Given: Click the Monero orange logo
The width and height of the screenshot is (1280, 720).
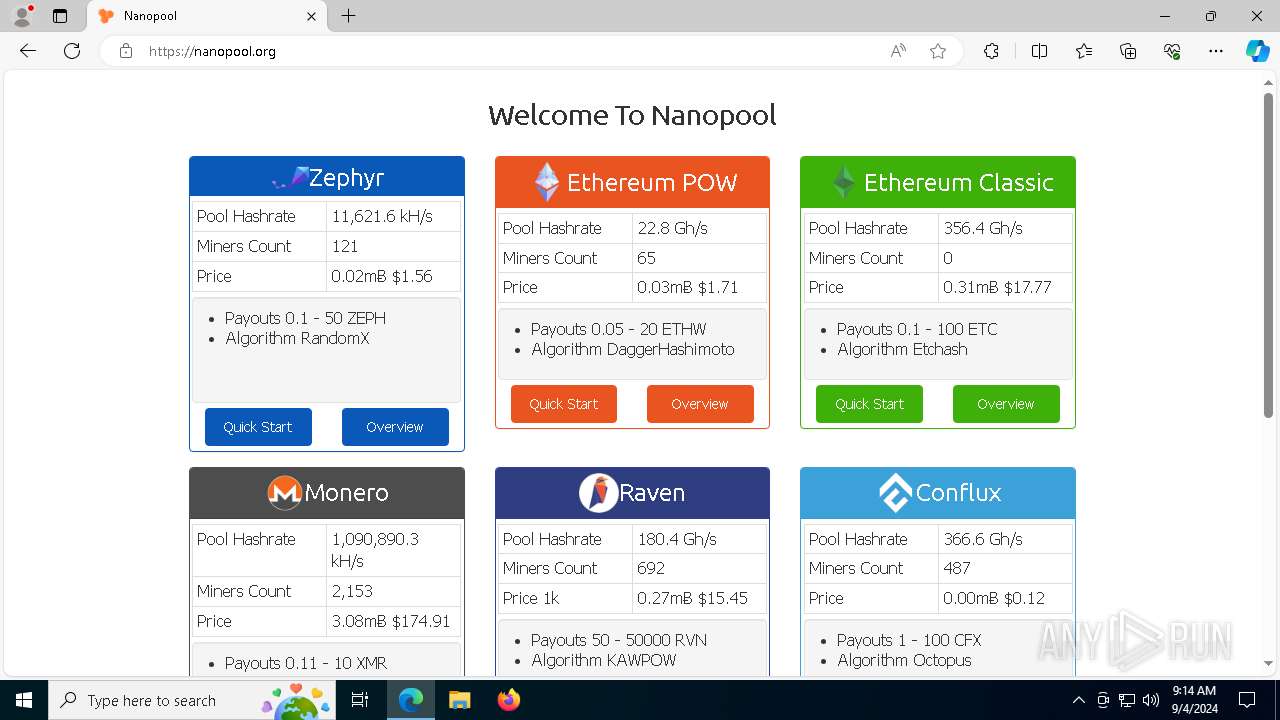Looking at the screenshot, I should pos(285,493).
